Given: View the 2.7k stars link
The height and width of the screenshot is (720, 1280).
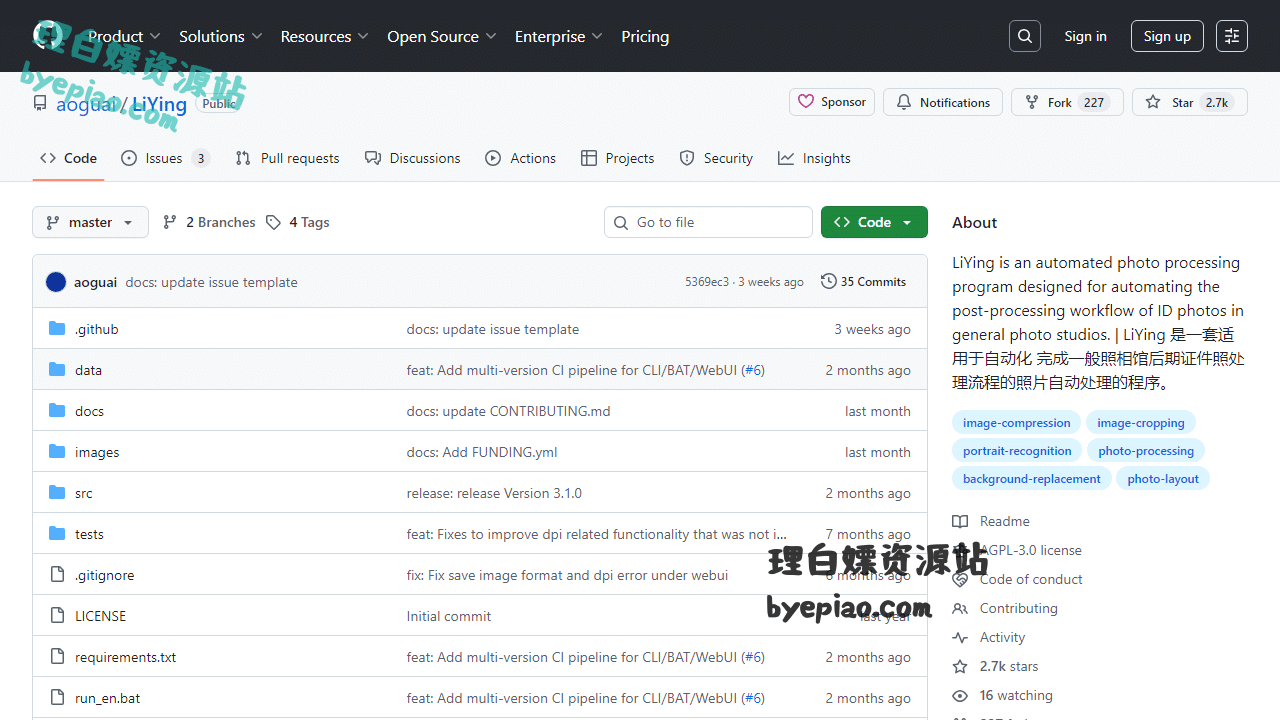Looking at the screenshot, I should (996, 666).
